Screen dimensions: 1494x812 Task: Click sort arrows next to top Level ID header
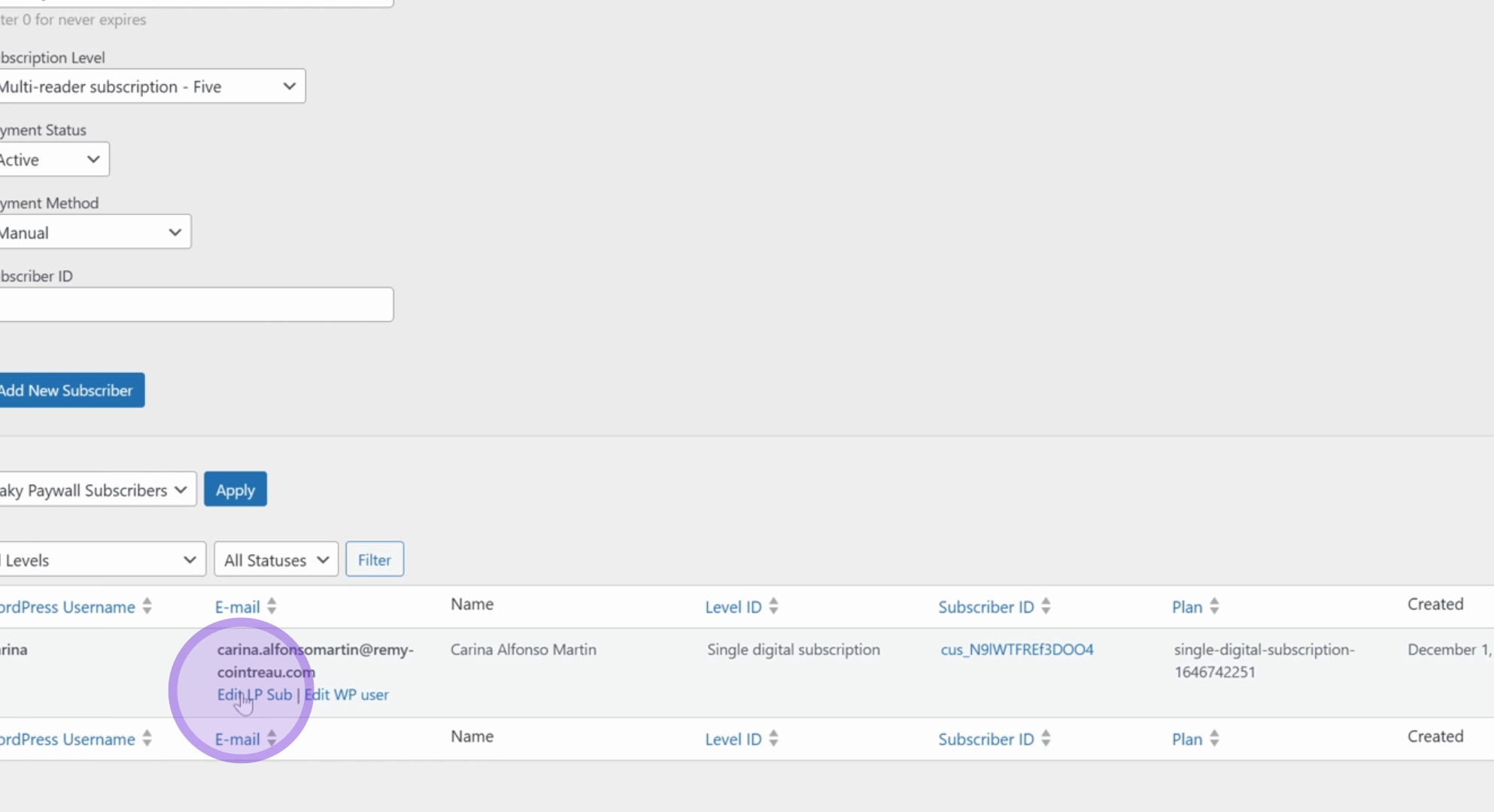(x=773, y=606)
